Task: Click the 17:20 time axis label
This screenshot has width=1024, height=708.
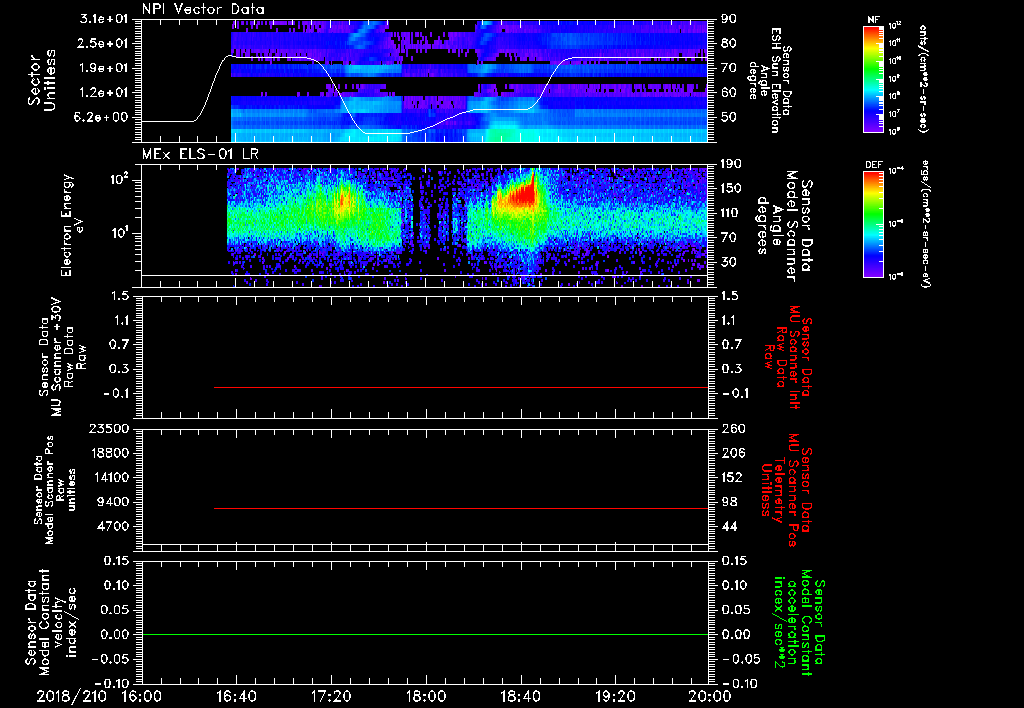Action: pos(331,696)
